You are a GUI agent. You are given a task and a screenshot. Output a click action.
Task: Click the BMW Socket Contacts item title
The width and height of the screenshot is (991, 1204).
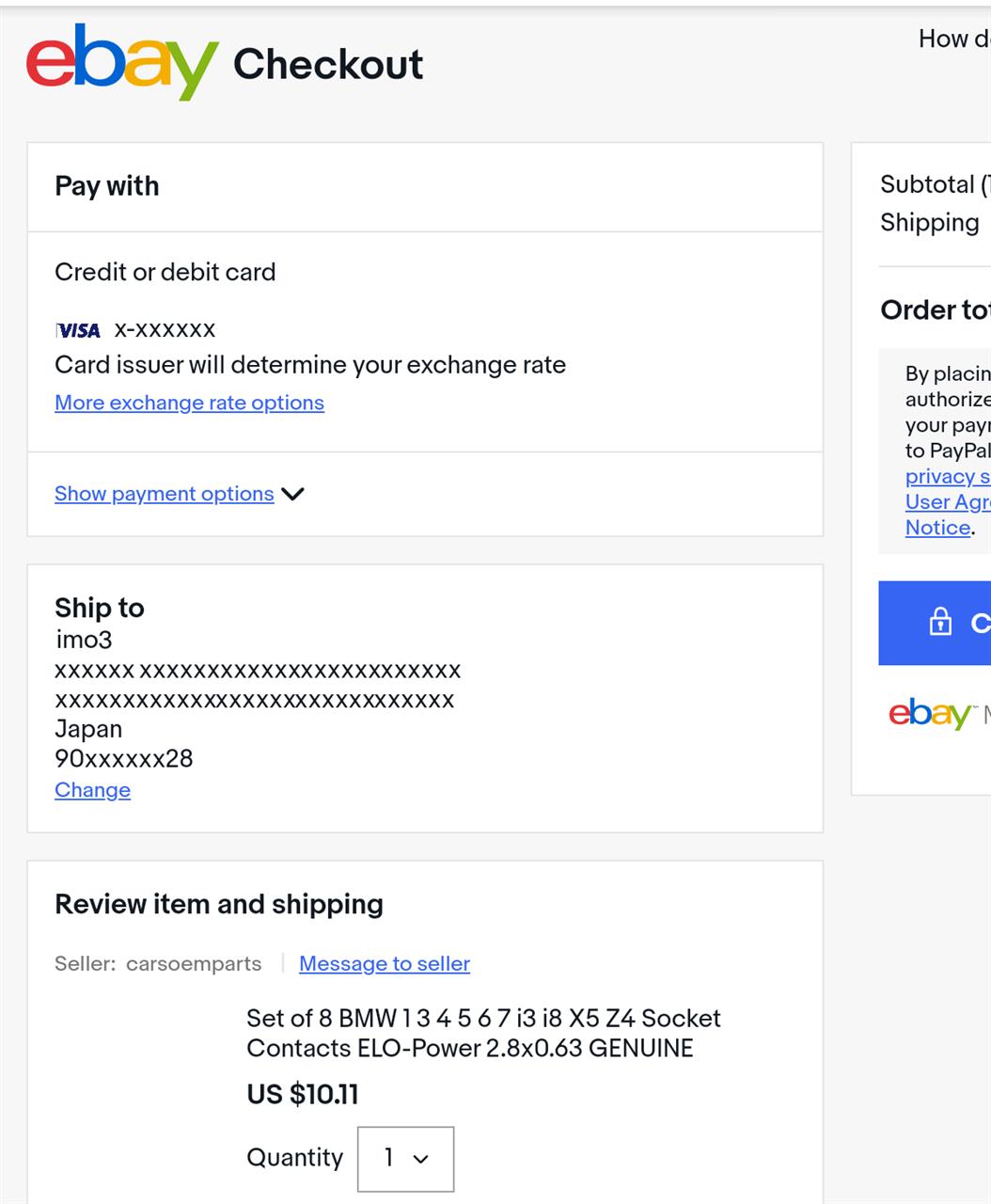pos(483,1033)
